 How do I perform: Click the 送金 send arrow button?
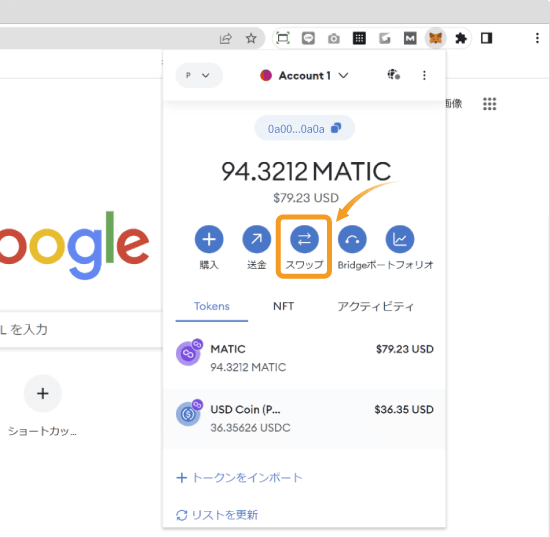(257, 239)
